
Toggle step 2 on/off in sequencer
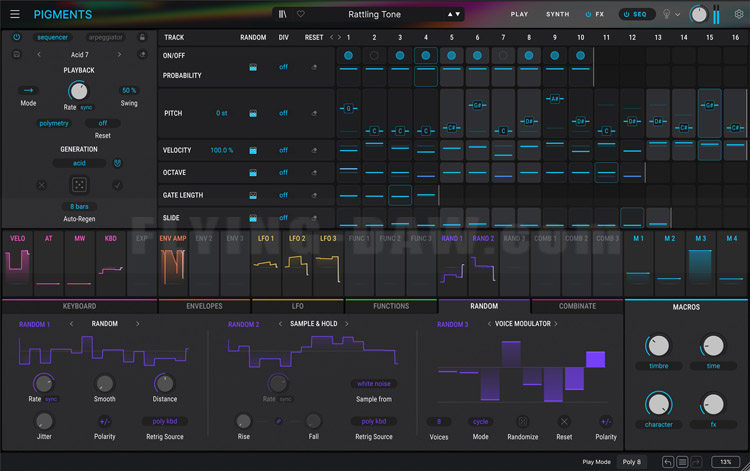[374, 56]
